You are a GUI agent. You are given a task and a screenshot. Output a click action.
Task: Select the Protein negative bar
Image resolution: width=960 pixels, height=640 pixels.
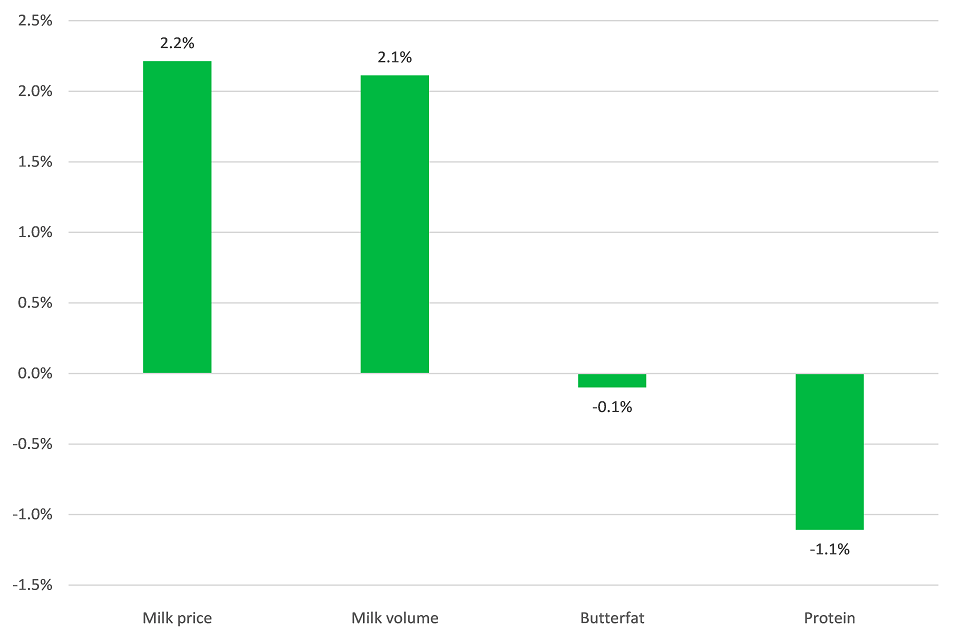[829, 451]
